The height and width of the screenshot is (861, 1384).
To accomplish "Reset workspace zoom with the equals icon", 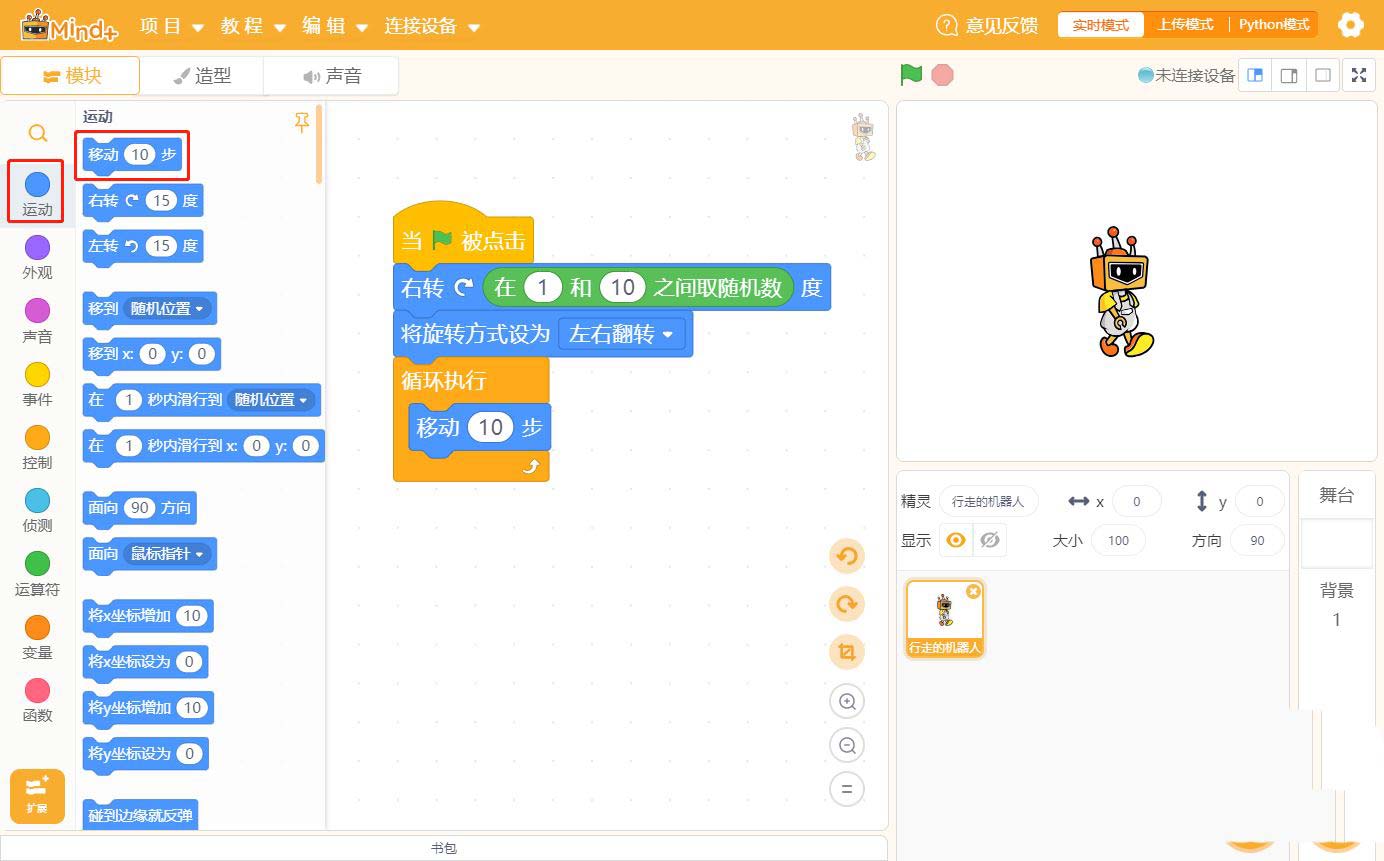I will [x=847, y=789].
